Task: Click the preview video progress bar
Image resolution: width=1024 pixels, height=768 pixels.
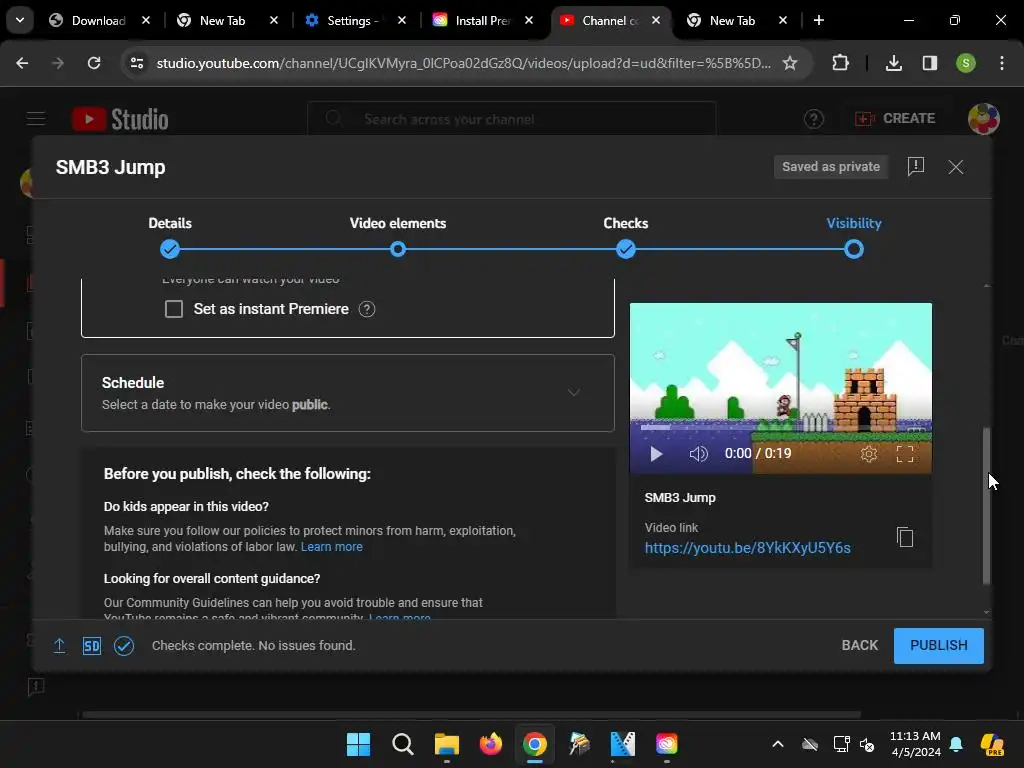Action: click(780, 428)
